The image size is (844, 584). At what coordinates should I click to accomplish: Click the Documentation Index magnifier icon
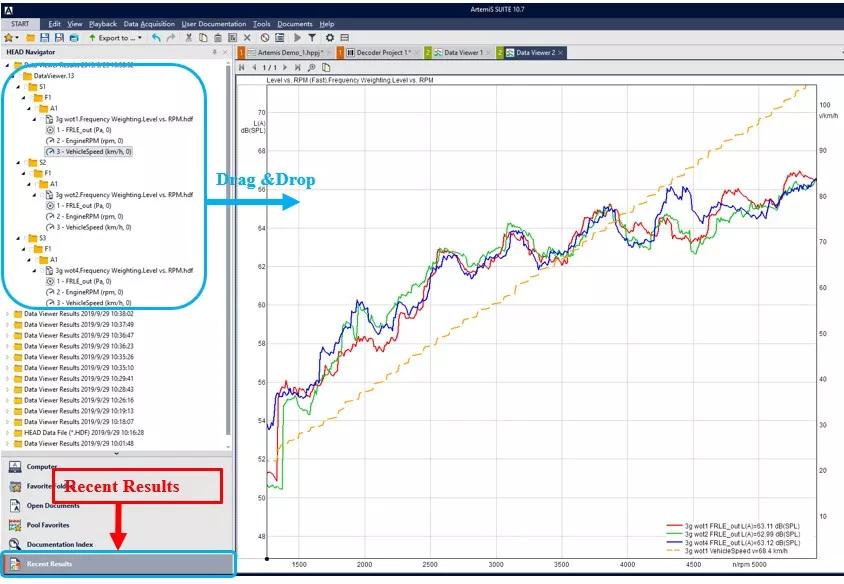15,544
